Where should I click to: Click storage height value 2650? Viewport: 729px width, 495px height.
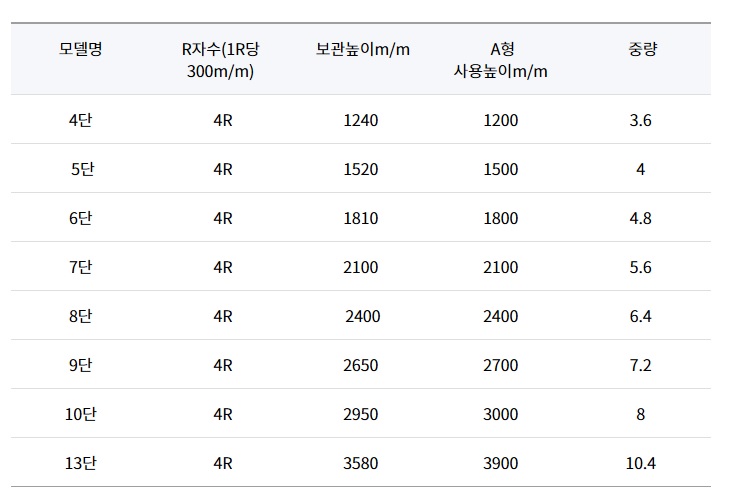point(360,365)
